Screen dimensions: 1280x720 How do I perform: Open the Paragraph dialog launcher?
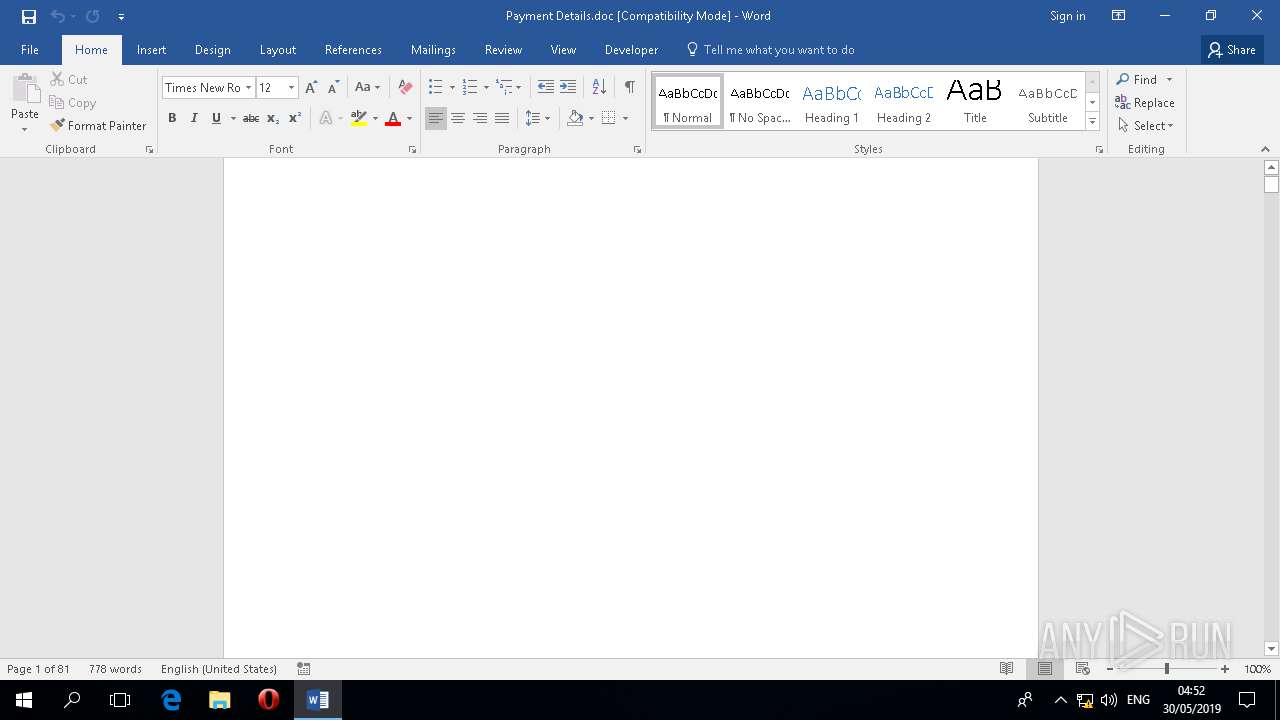(637, 150)
